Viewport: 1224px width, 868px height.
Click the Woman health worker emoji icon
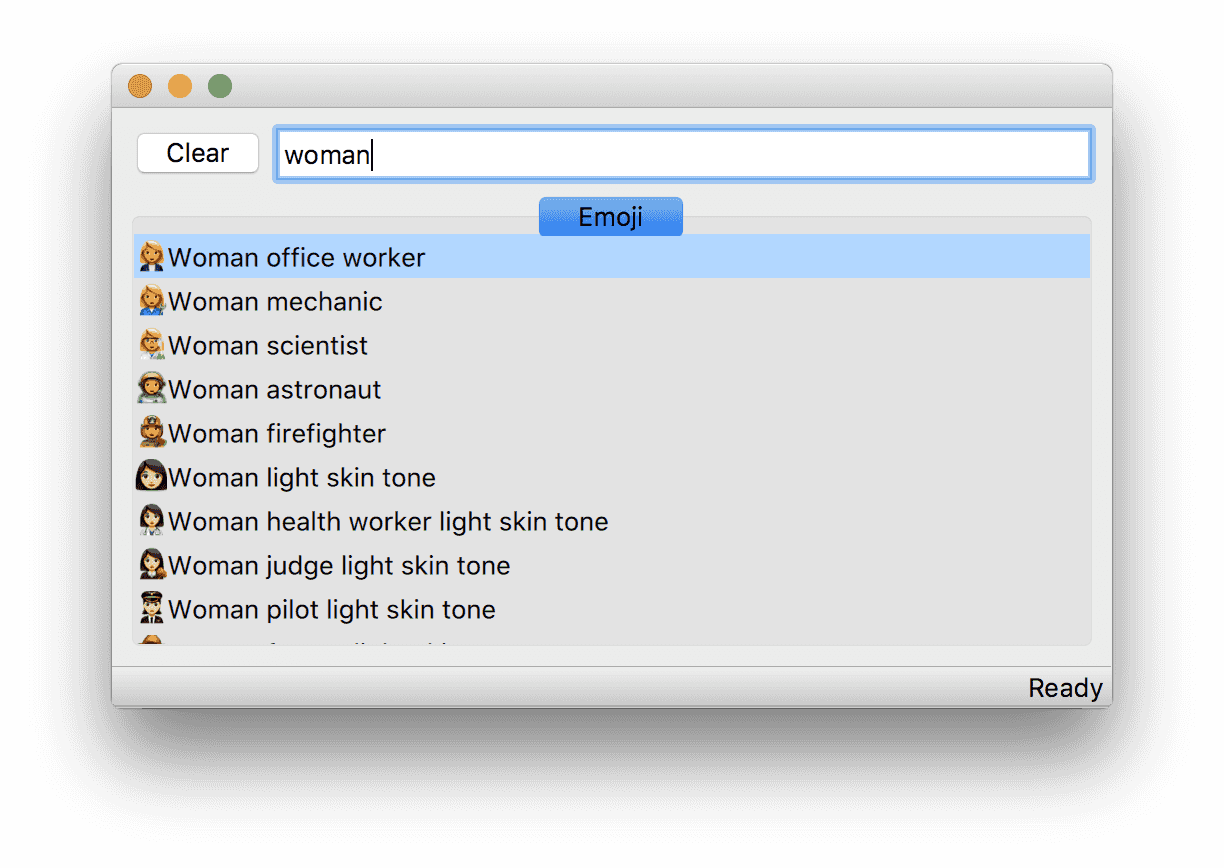click(x=151, y=521)
